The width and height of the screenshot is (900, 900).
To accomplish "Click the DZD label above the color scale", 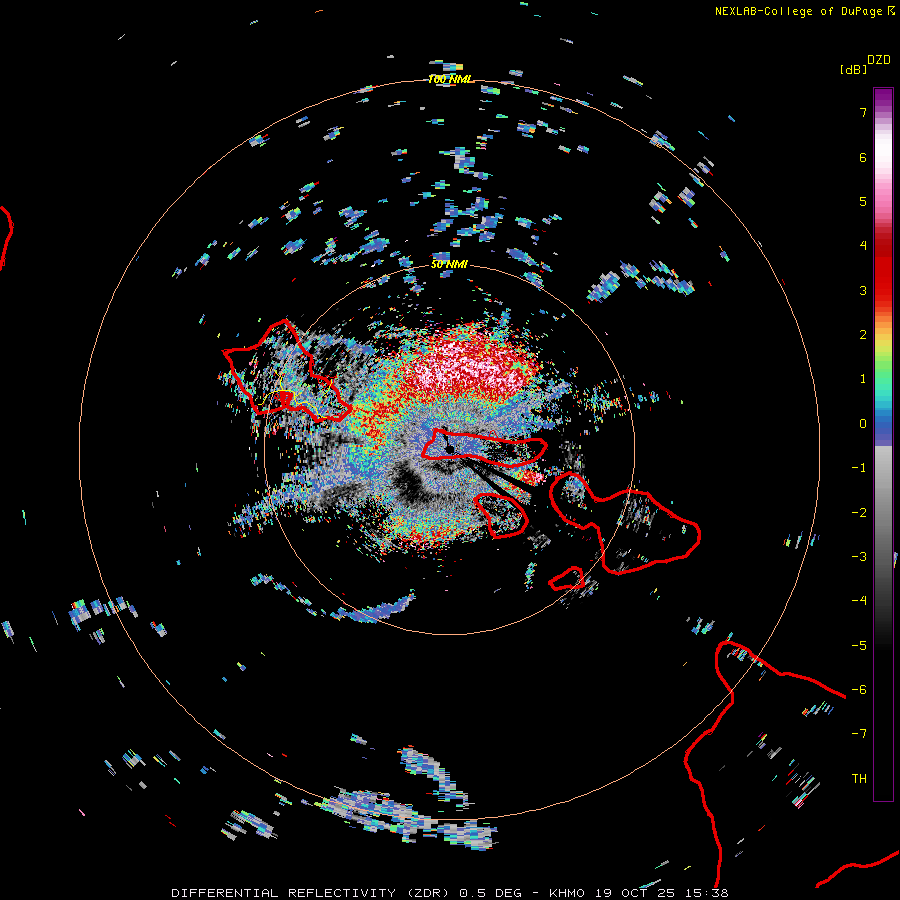I will coord(878,60).
